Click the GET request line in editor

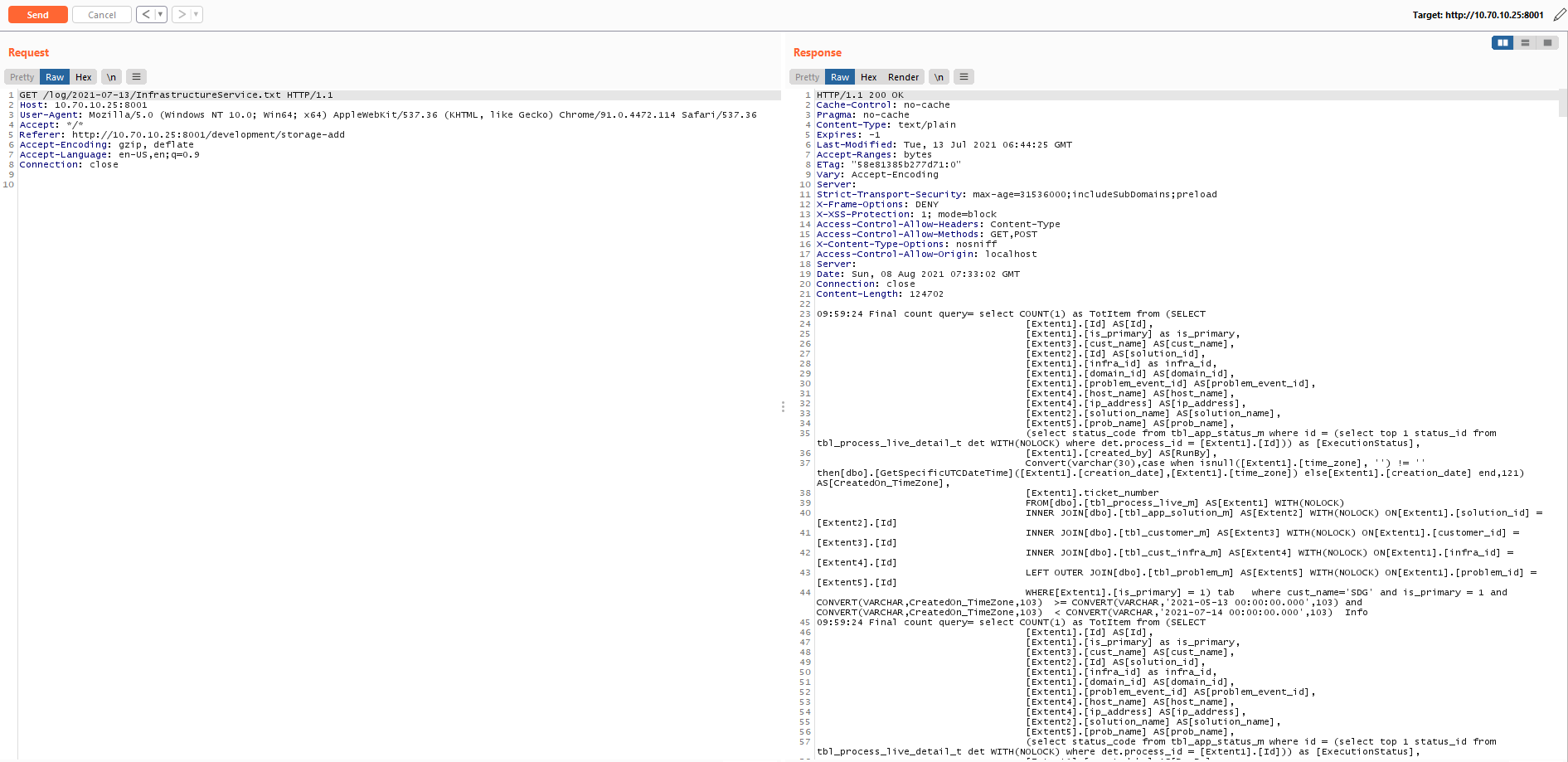(177, 95)
